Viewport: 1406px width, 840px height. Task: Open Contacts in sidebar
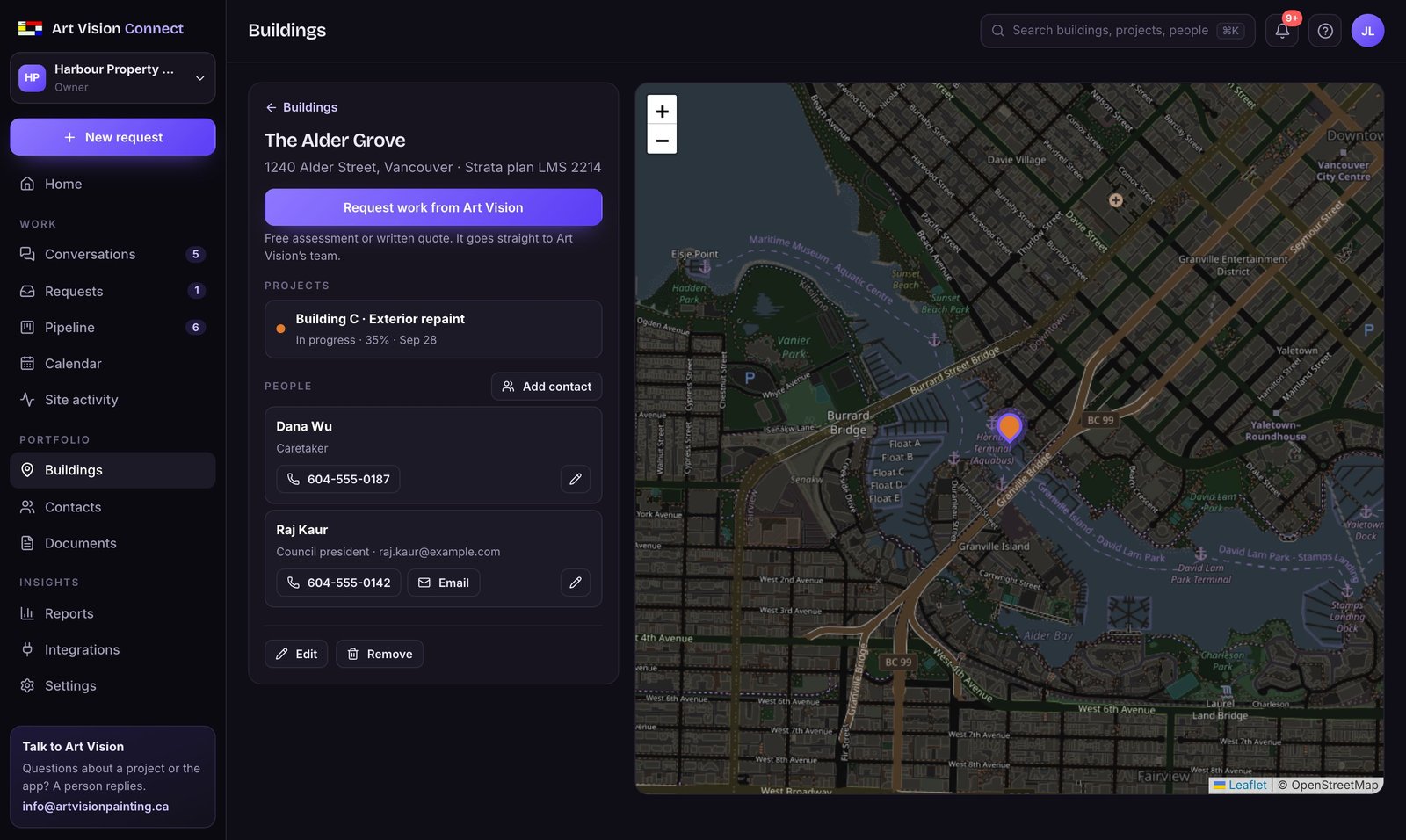[112, 507]
